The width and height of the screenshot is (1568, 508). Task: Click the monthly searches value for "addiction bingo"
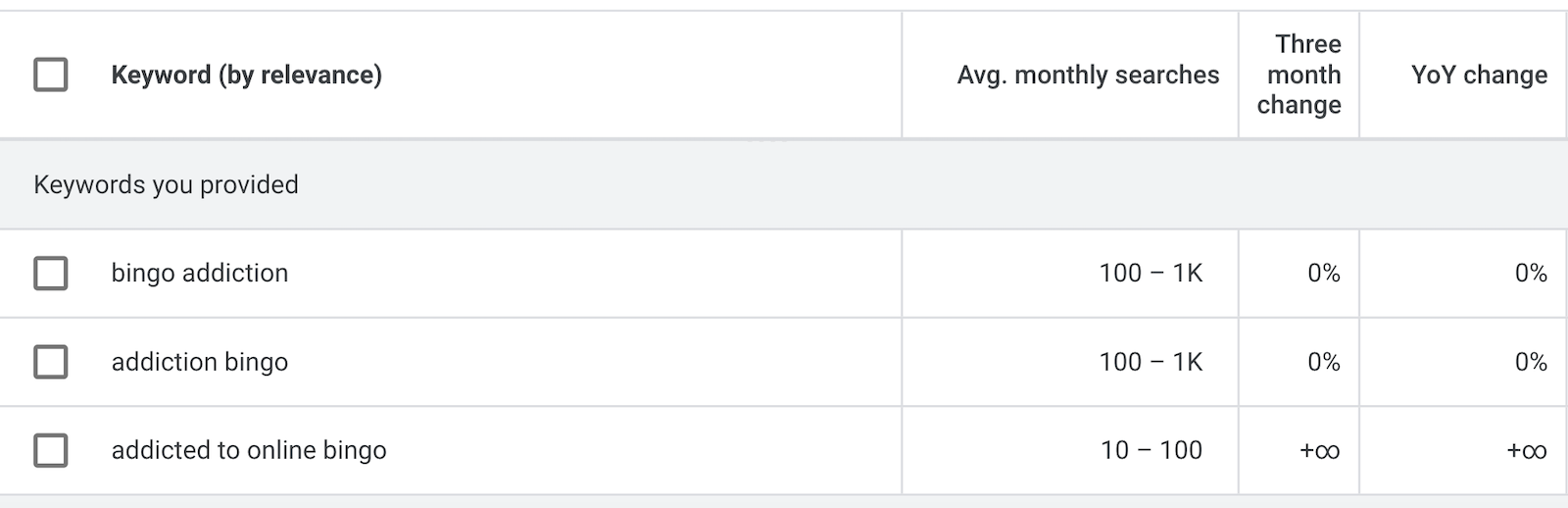pyautogui.click(x=1151, y=362)
